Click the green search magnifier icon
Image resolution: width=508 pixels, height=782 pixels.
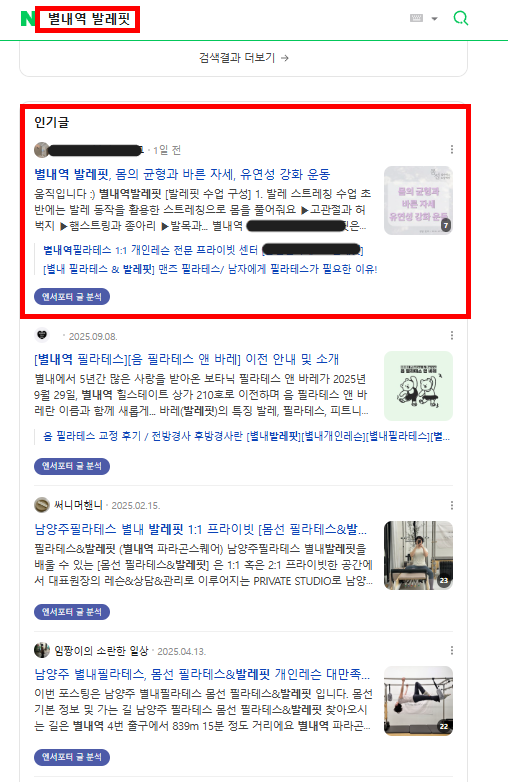[461, 18]
